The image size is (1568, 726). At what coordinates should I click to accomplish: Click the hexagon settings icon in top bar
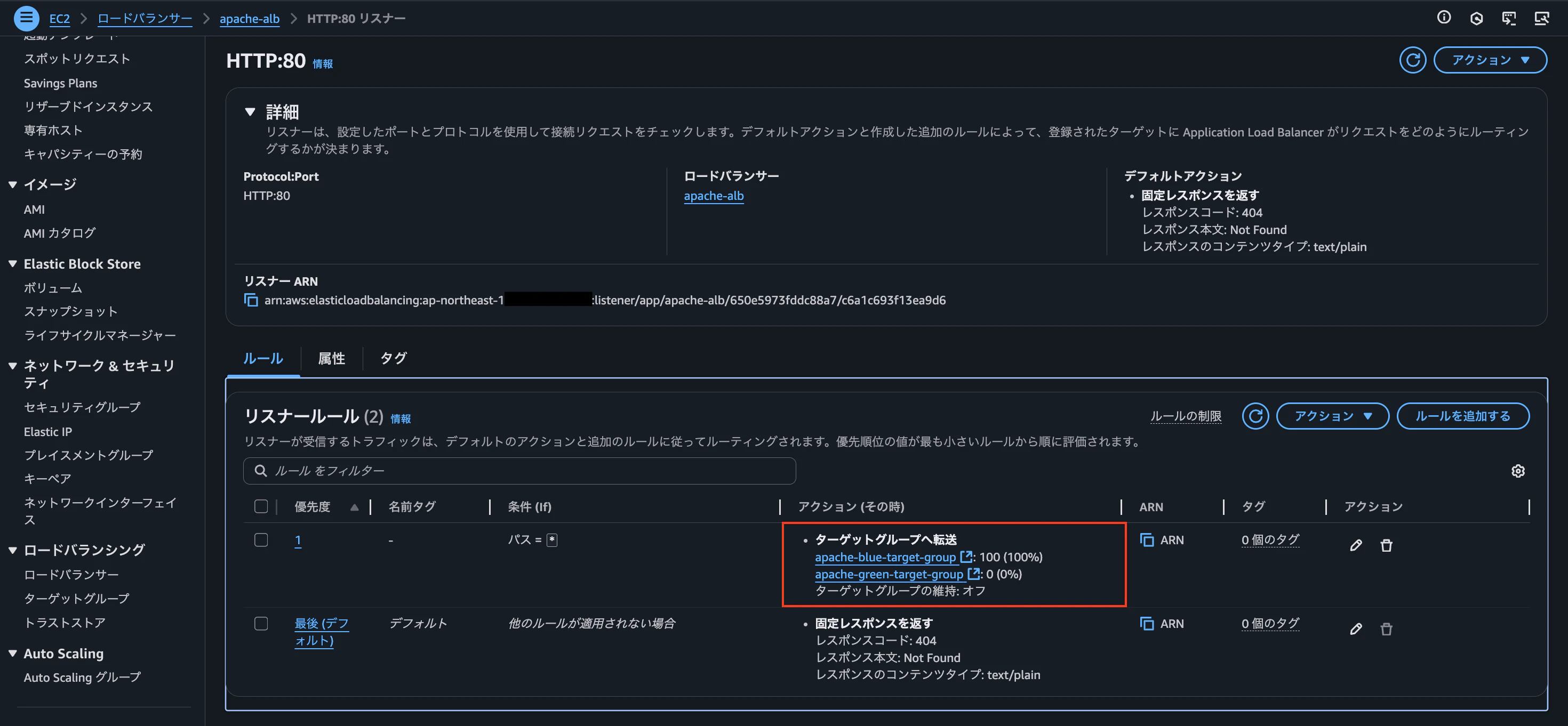click(x=1476, y=18)
